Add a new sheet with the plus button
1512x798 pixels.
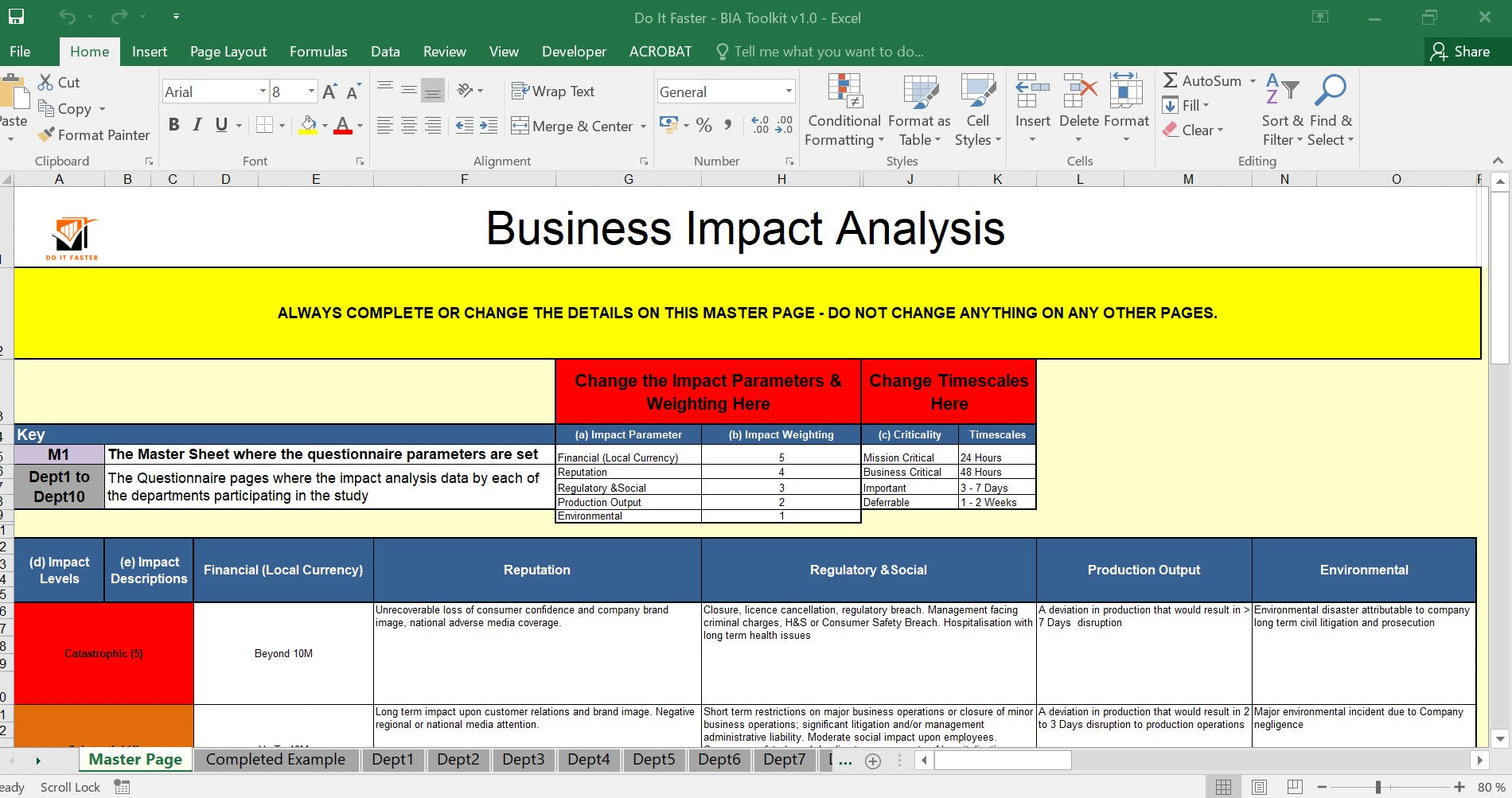873,761
